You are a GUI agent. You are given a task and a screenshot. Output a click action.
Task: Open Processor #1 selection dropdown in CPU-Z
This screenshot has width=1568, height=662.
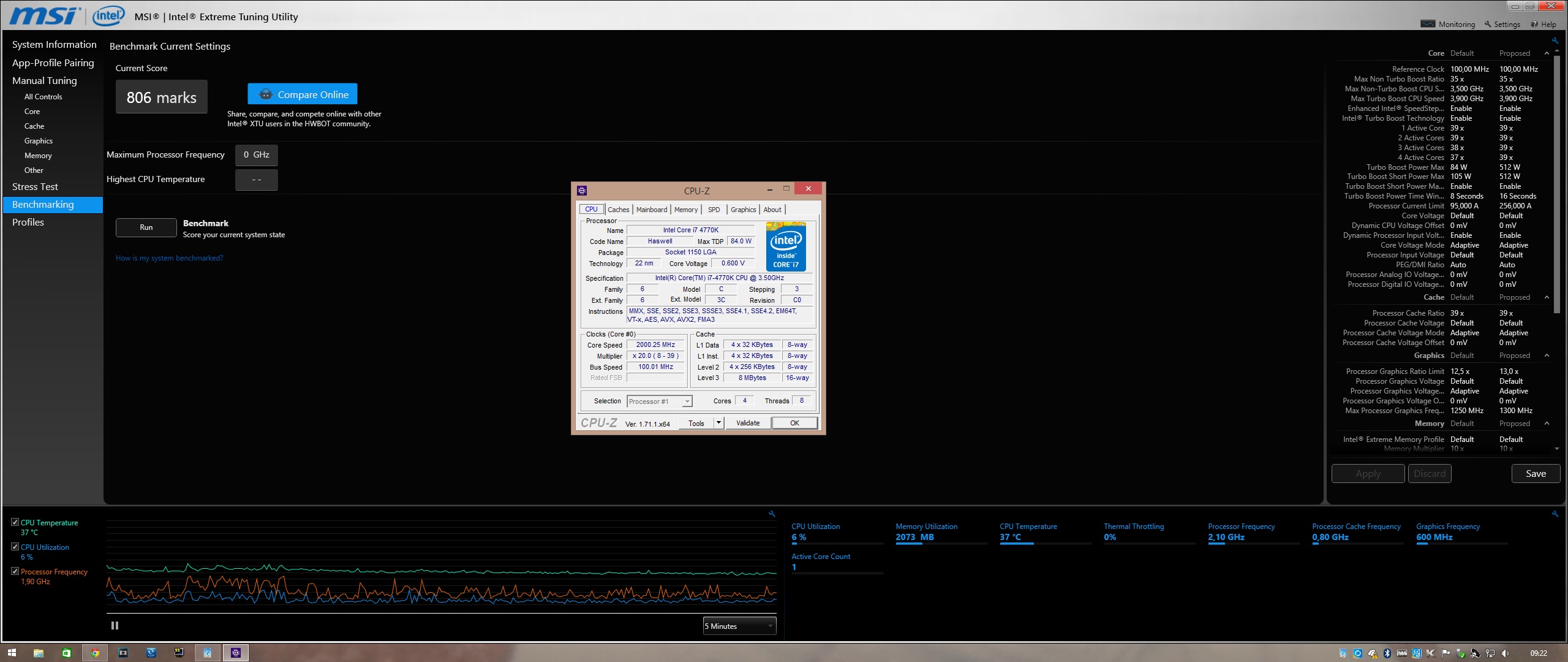[660, 401]
